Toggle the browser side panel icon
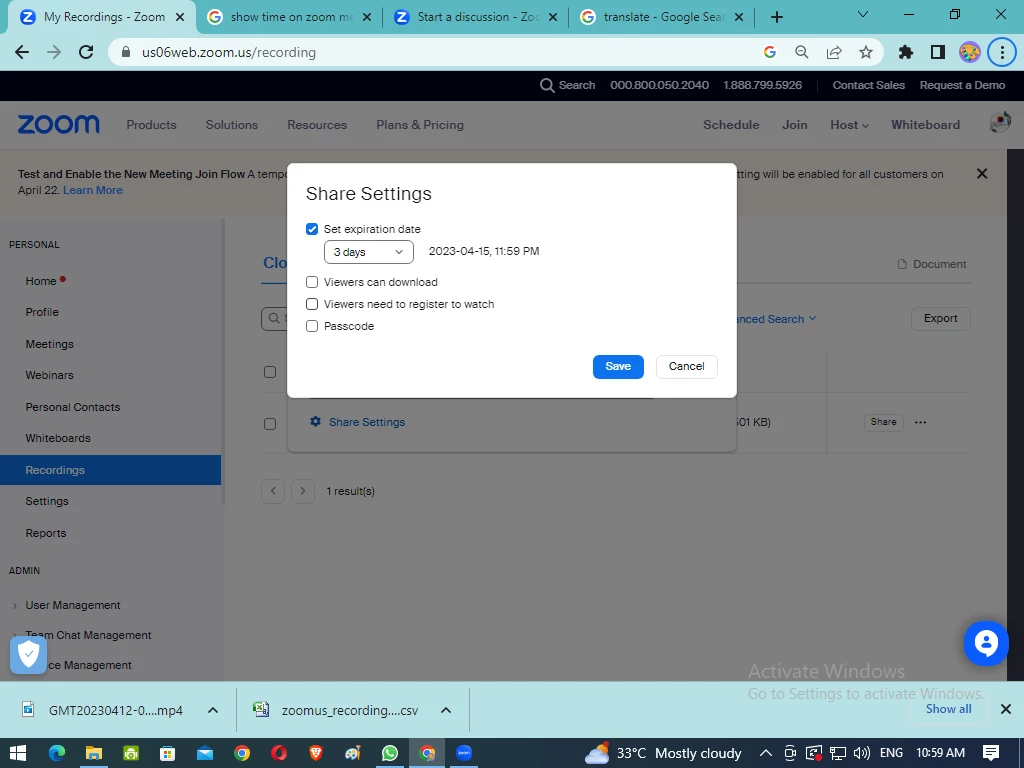This screenshot has width=1024, height=768. pos(938,52)
